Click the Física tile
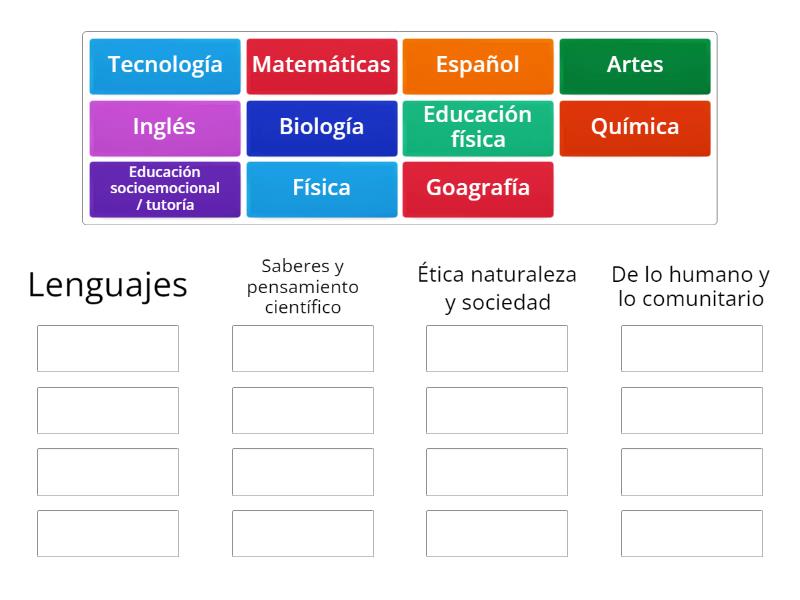Viewport: 800px width, 600px height. pos(322,189)
